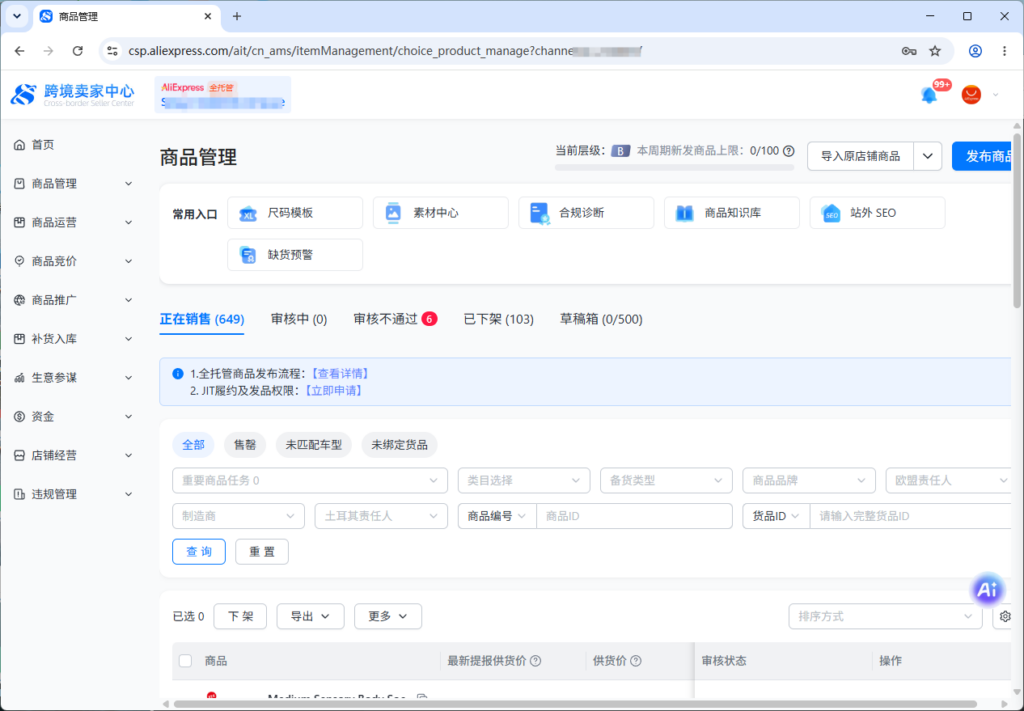This screenshot has height=711, width=1024.
Task: Open the 排序方式 sort dropdown
Action: [886, 616]
